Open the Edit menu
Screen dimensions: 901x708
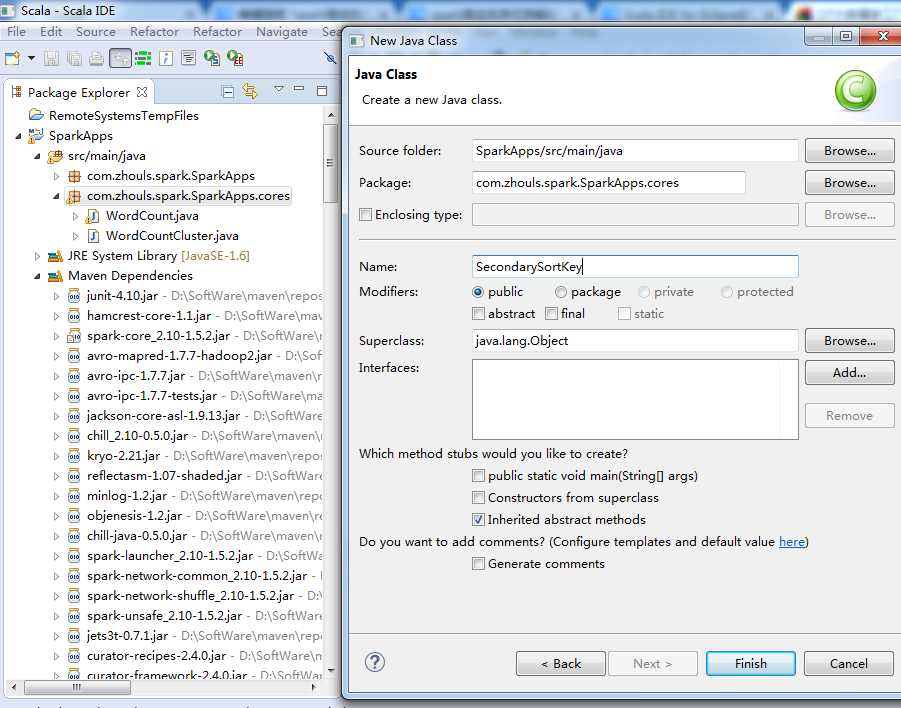click(51, 32)
